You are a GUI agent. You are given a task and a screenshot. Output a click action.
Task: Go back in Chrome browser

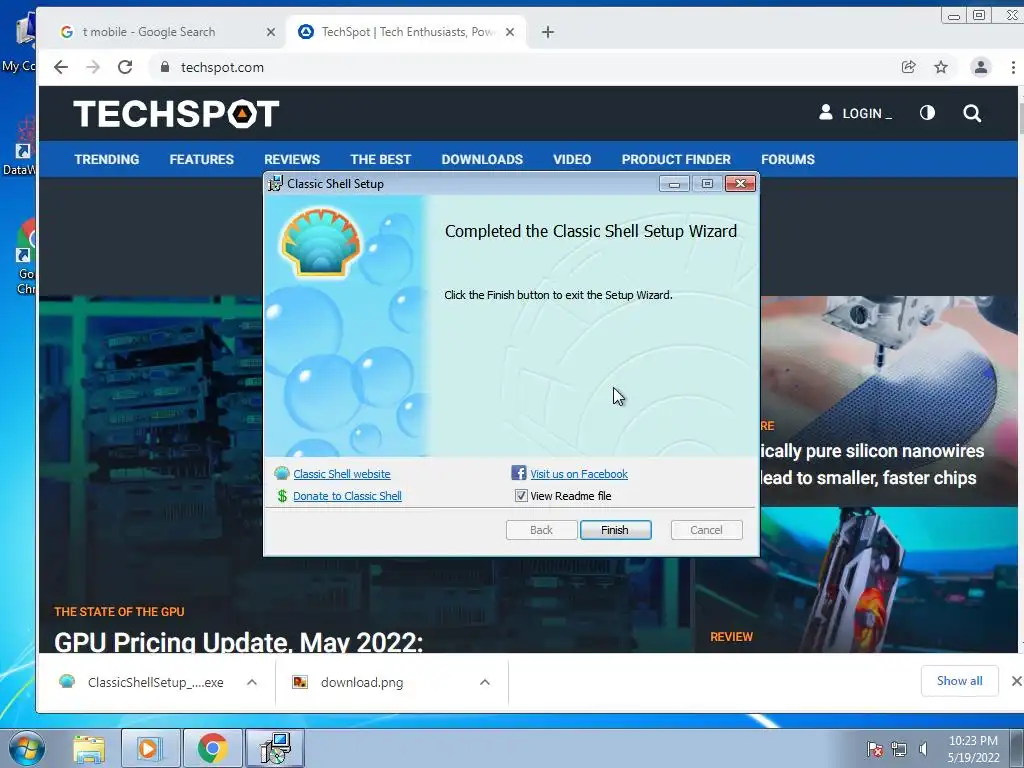point(61,67)
